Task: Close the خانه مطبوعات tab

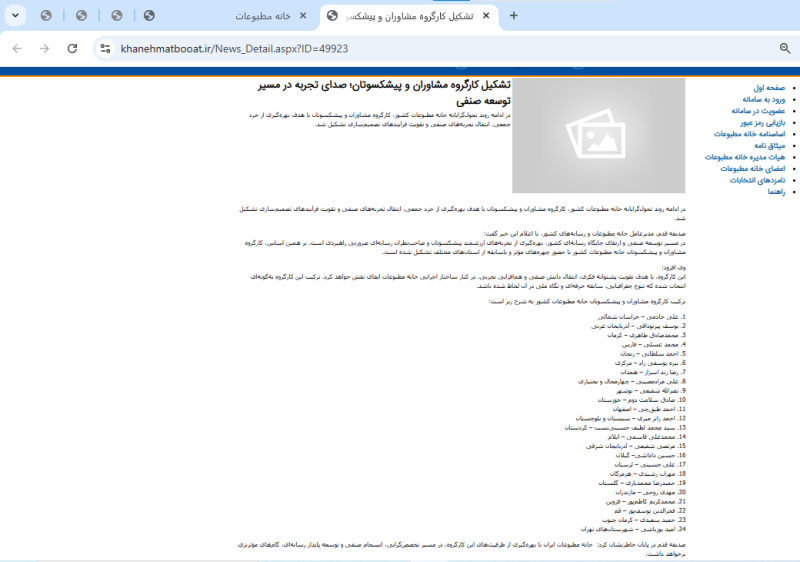Action: [x=303, y=16]
